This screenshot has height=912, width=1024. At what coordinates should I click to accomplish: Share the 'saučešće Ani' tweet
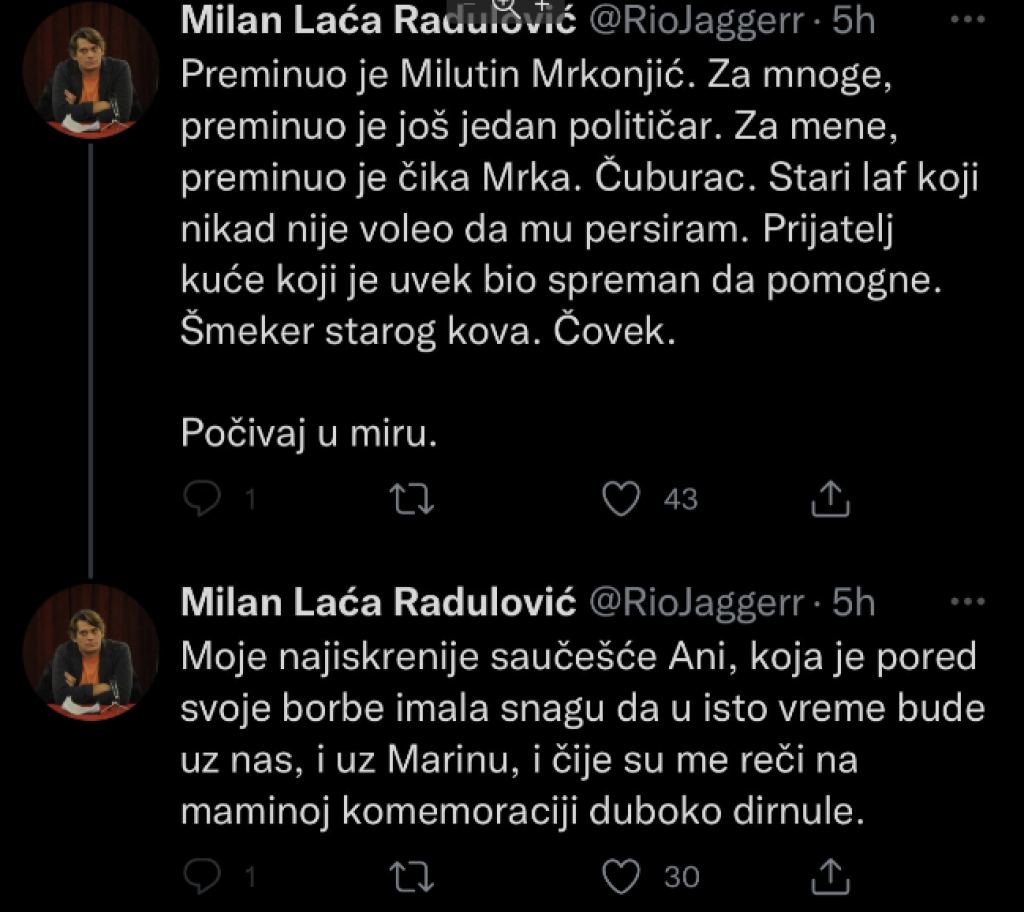pos(830,877)
